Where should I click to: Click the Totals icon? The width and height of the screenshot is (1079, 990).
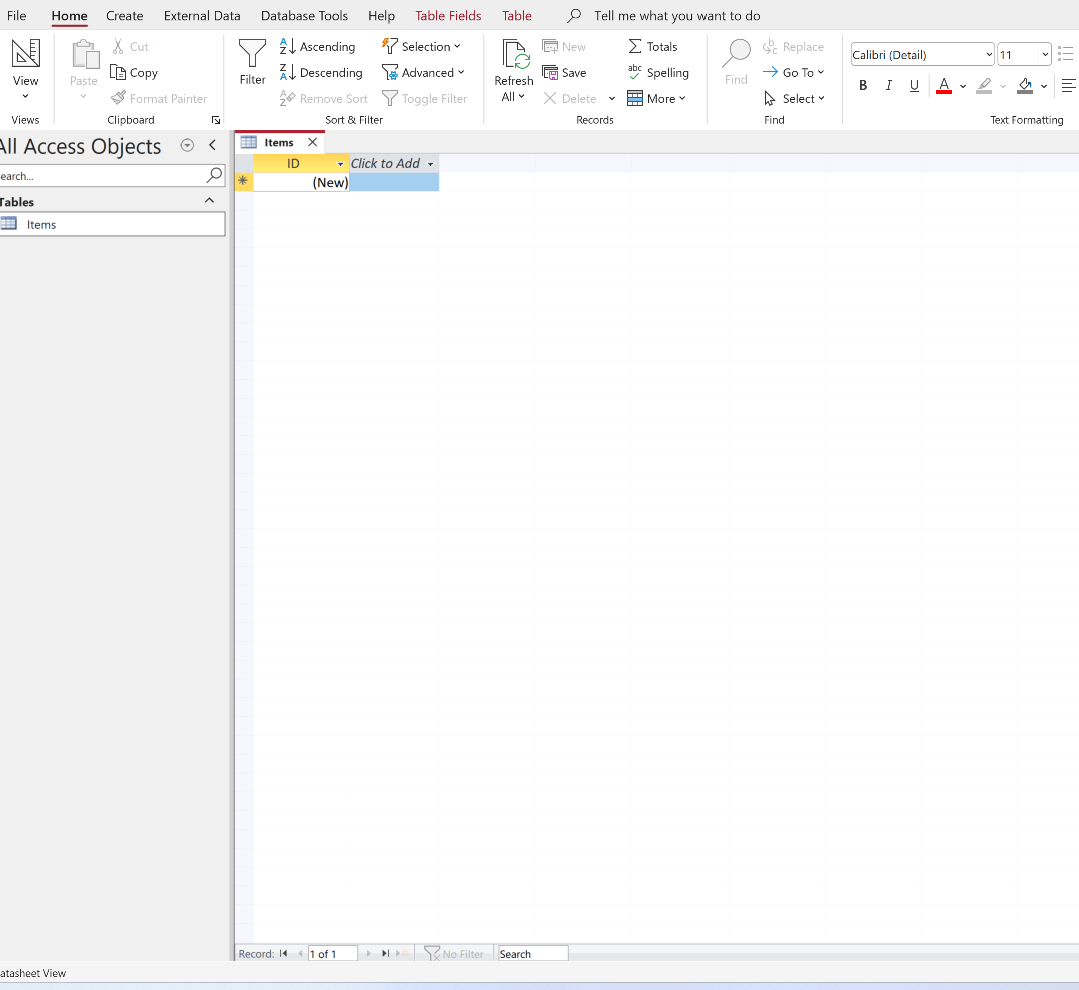653,46
